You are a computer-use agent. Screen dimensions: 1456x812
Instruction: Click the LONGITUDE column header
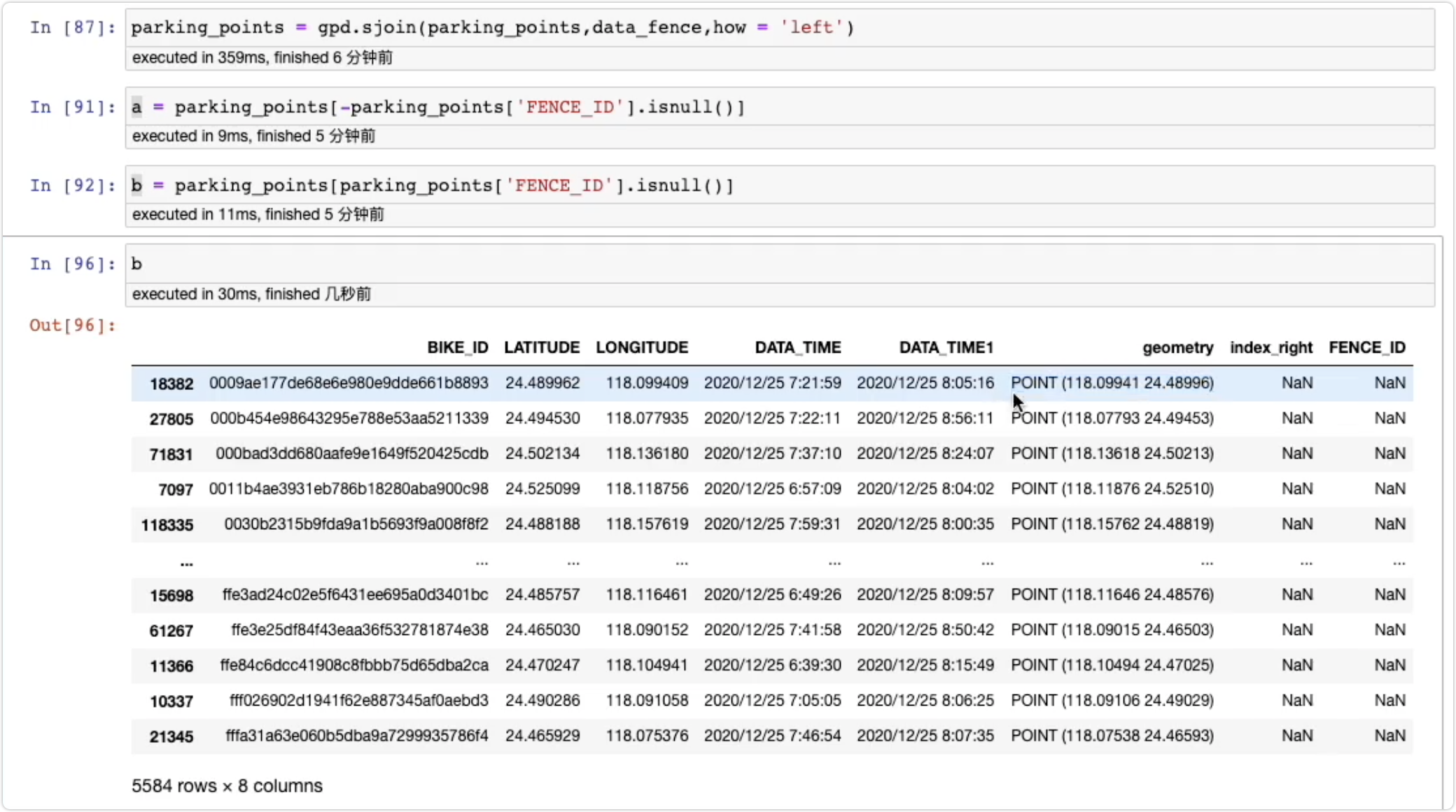[x=642, y=348]
